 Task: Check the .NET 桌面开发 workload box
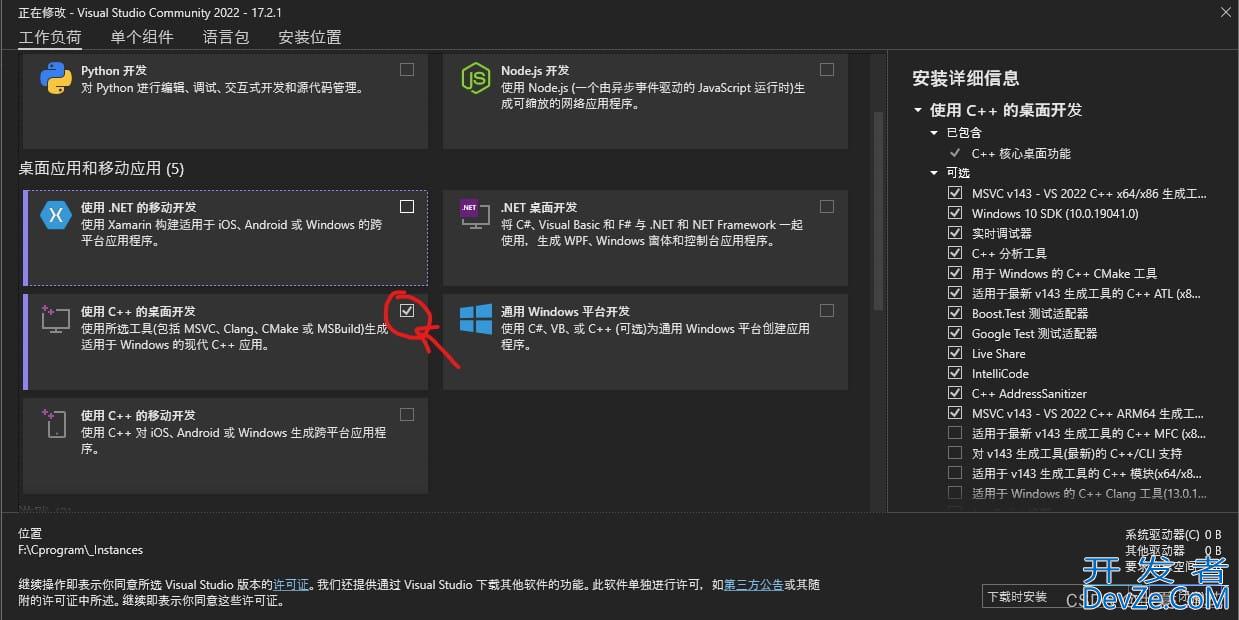827,207
